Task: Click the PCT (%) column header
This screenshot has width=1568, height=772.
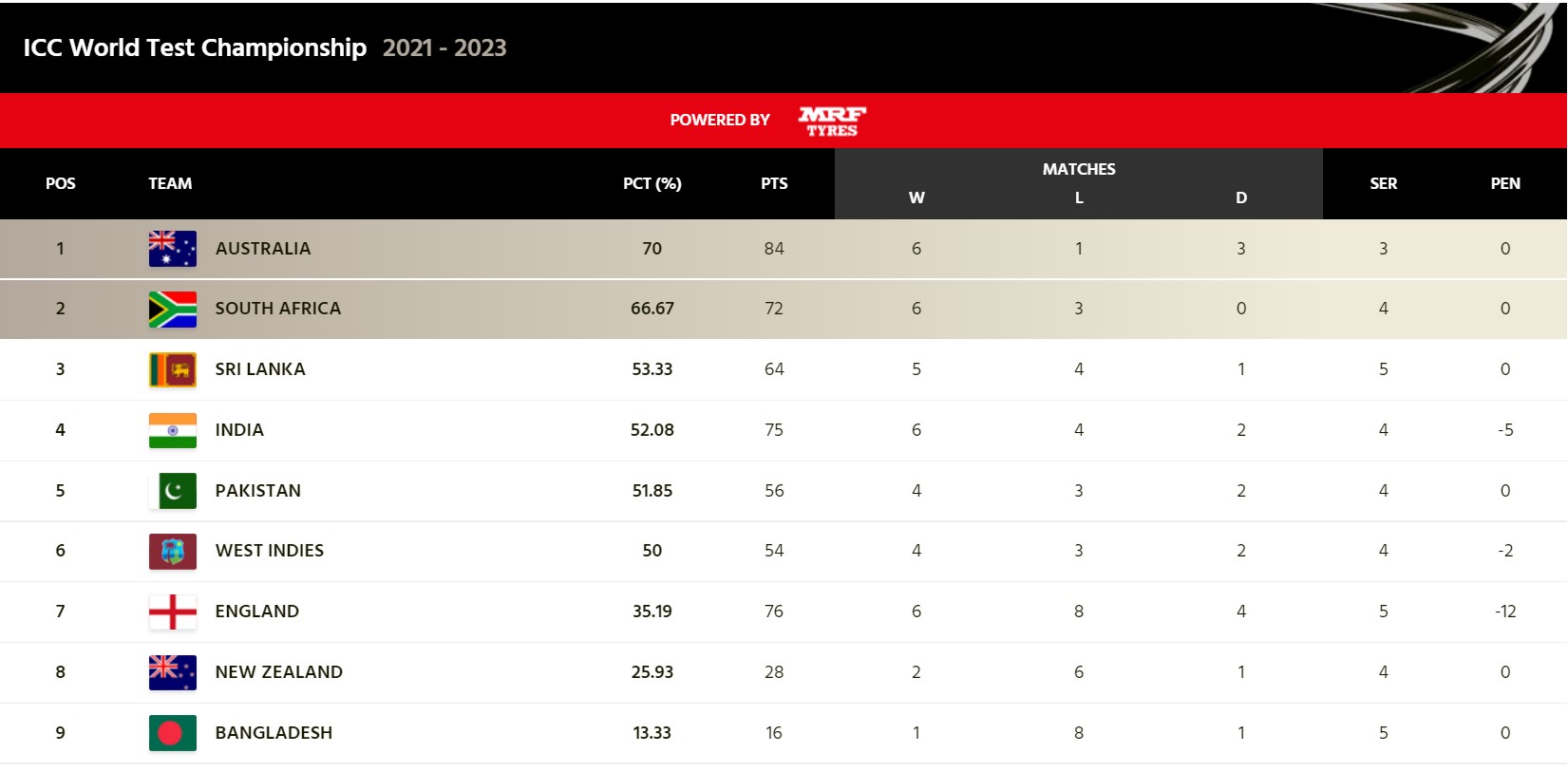Action: pos(652,183)
